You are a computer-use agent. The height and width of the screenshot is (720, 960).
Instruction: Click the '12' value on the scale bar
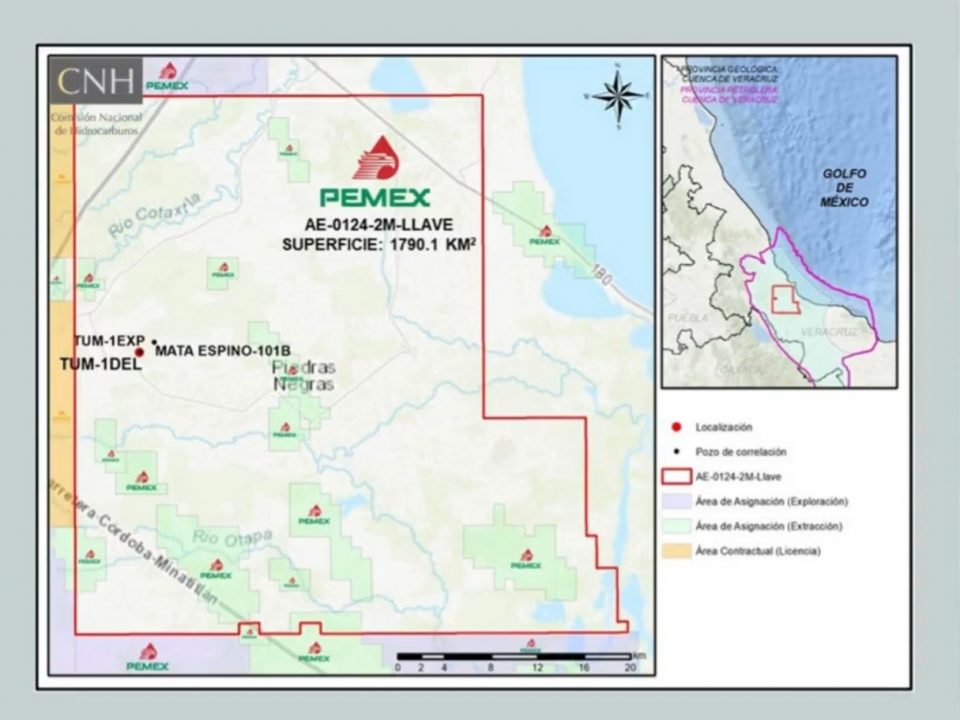pos(538,667)
